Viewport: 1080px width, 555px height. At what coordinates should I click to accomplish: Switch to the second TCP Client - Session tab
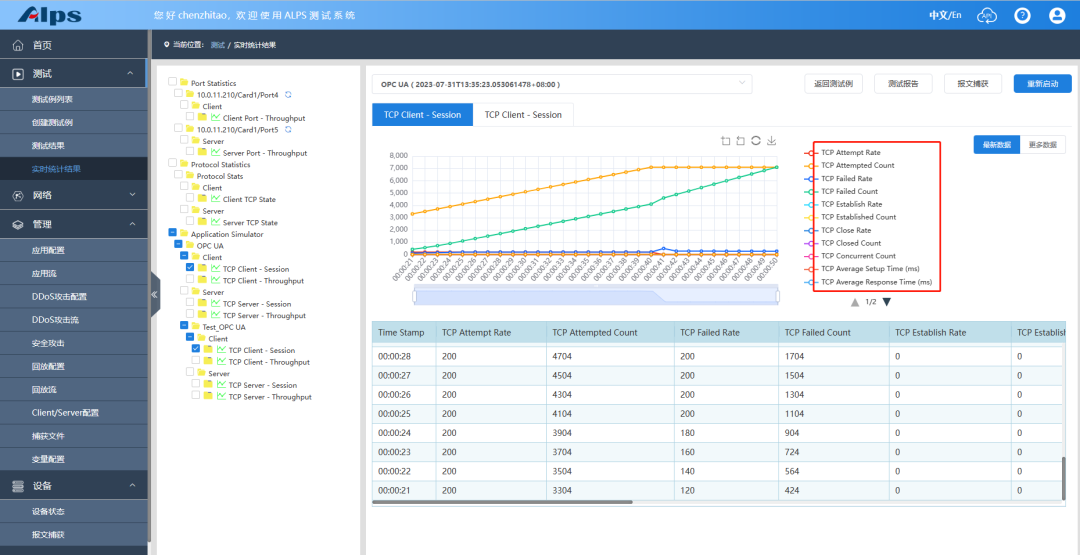pyautogui.click(x=523, y=115)
